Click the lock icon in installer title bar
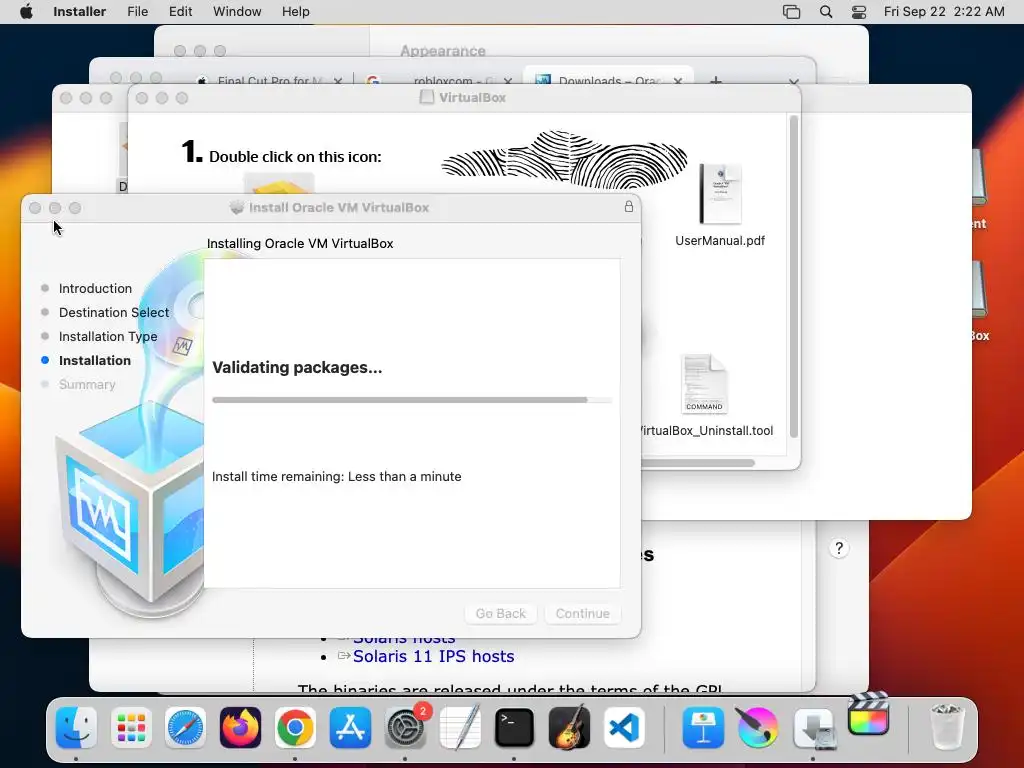The width and height of the screenshot is (1024, 768). 629,207
